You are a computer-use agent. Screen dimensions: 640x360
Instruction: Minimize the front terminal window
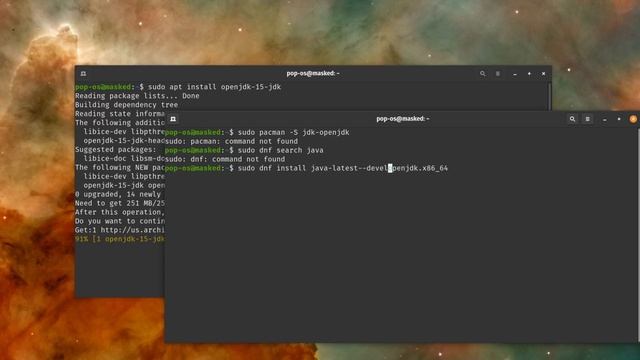(x=604, y=119)
